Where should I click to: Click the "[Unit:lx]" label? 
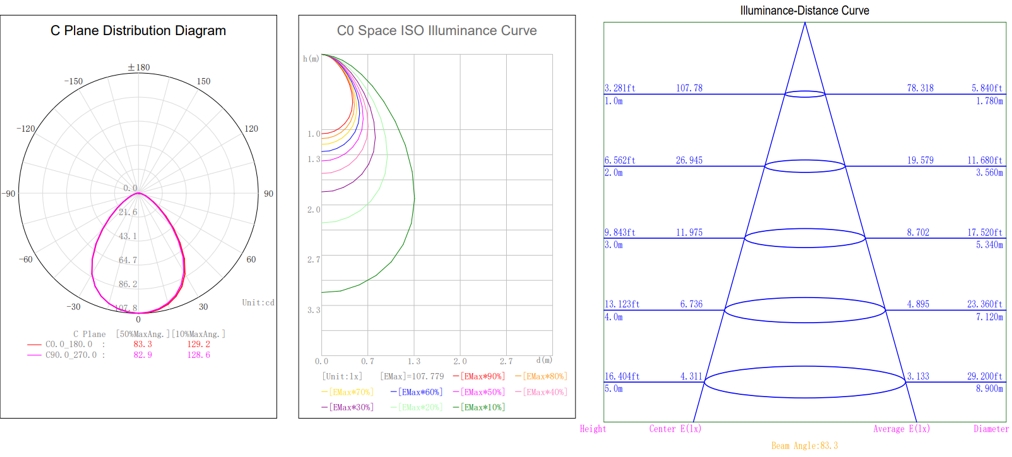point(343,376)
